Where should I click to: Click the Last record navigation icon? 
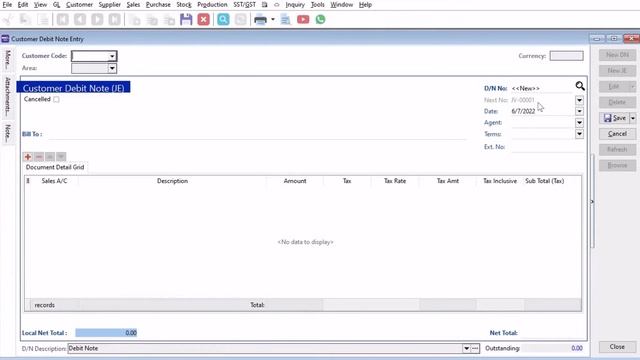coord(114,20)
